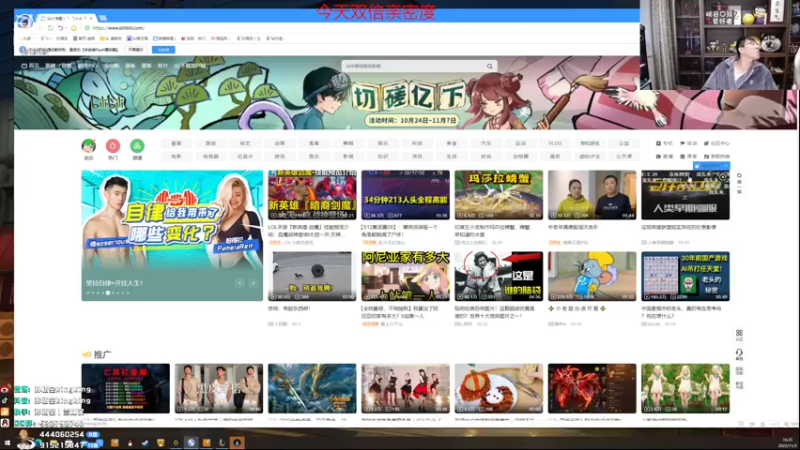Open the 公开课 category

(624, 157)
